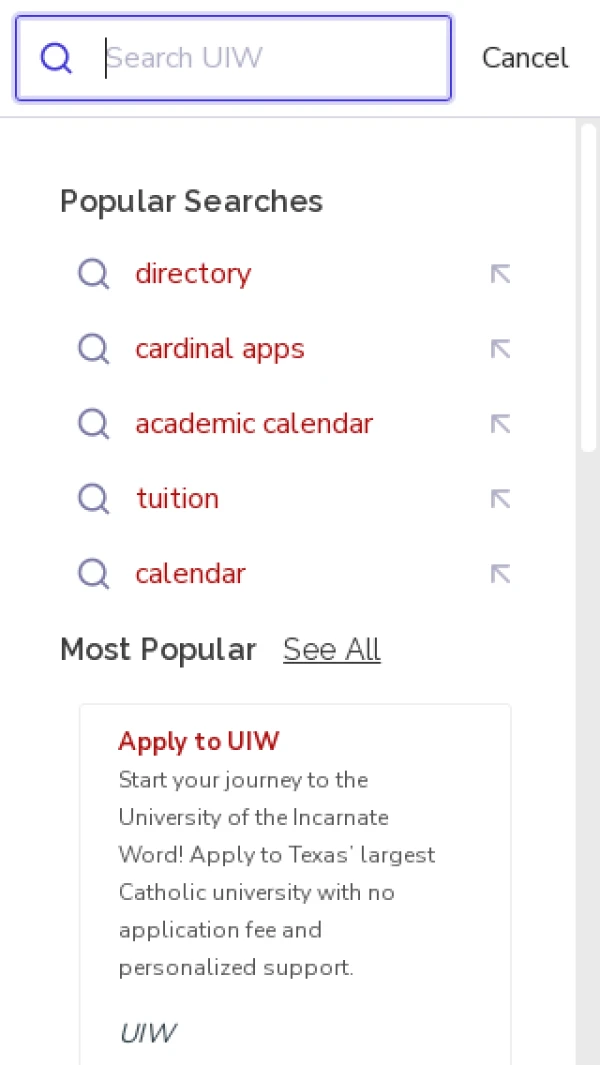Search for 'directory' popular term
This screenshot has height=1065, width=600.
[193, 273]
